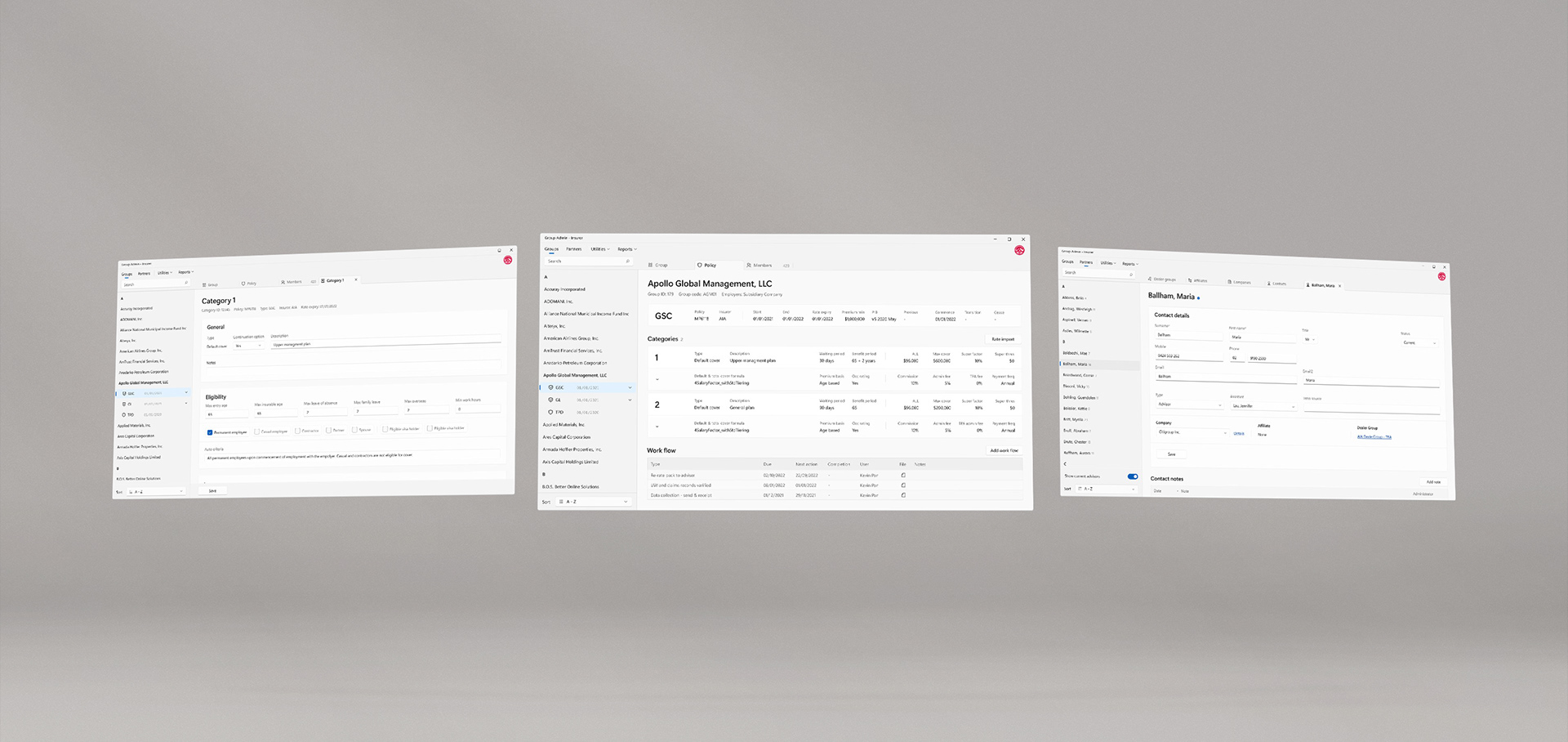Expand GSC policy chevron in center sidebar
Screen dimensions: 1568x742
point(630,387)
